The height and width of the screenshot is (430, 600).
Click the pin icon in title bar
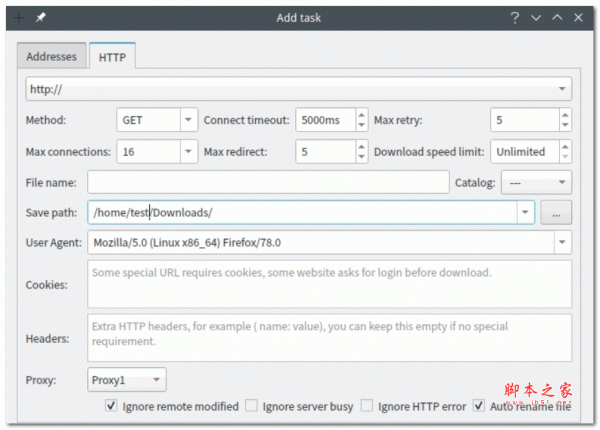point(41,18)
